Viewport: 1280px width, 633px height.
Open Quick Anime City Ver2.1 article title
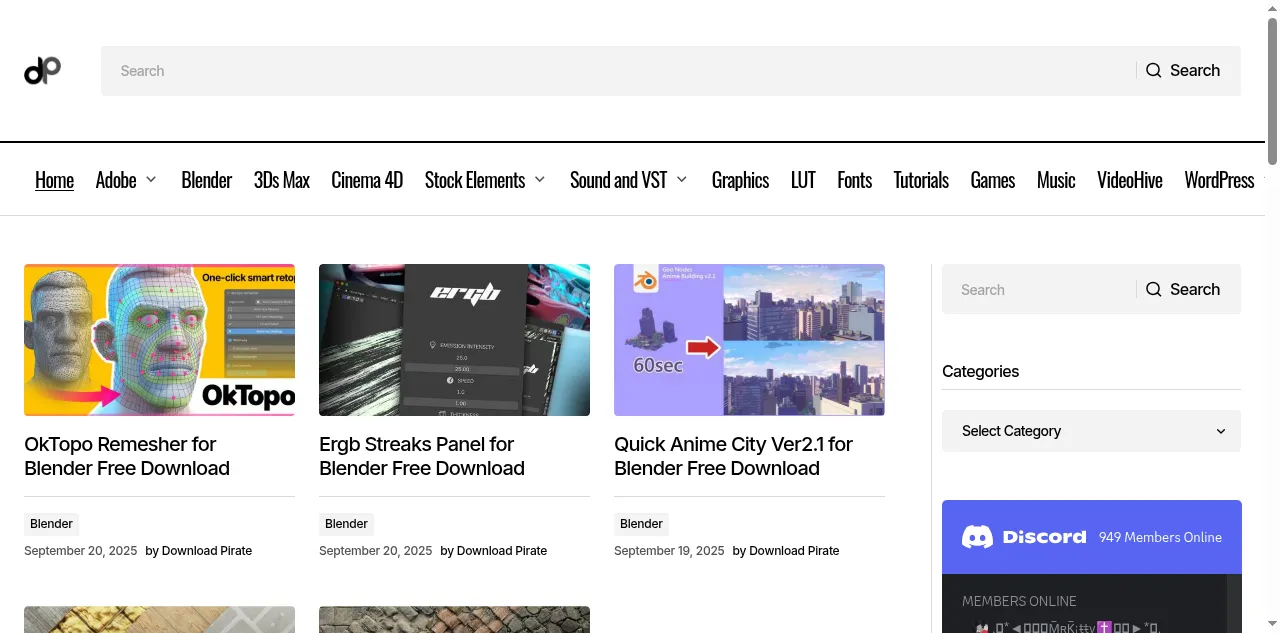tap(733, 456)
